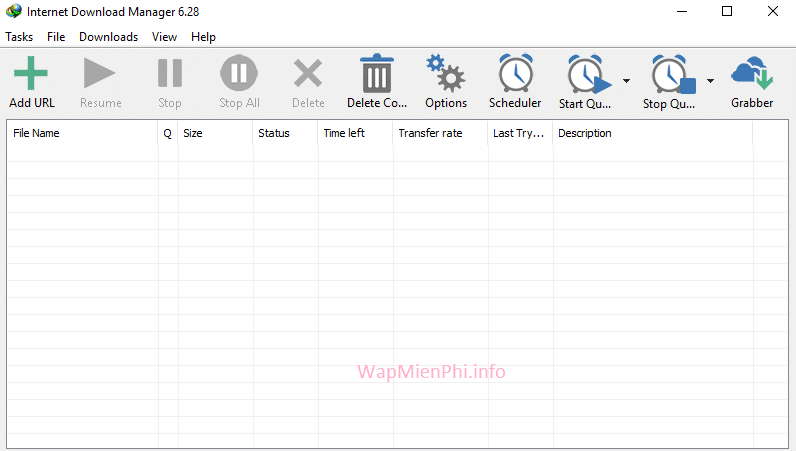Click the Add URL plus icon
Image resolution: width=796 pixels, height=451 pixels.
[31, 73]
